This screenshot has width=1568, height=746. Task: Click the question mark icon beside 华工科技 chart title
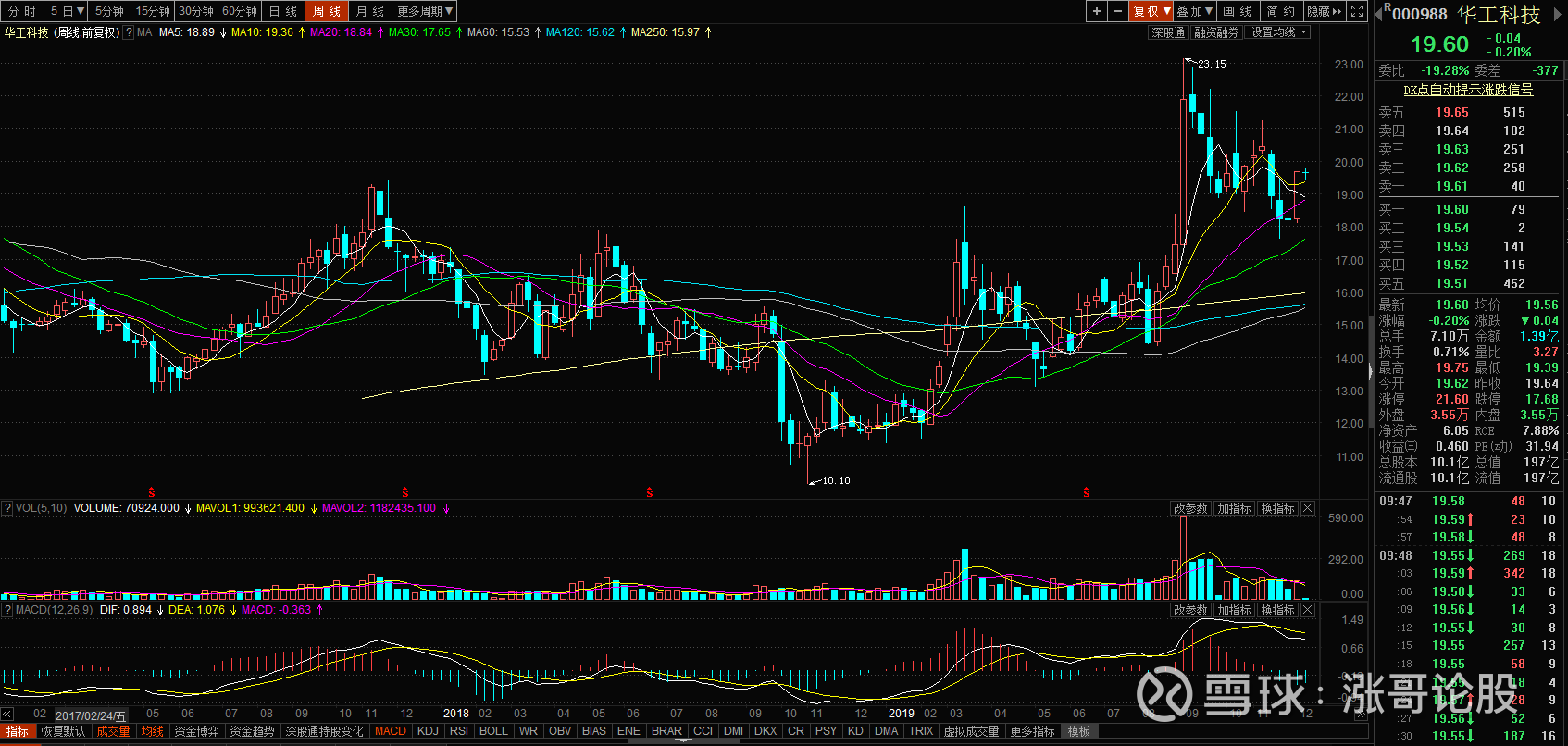(x=129, y=32)
